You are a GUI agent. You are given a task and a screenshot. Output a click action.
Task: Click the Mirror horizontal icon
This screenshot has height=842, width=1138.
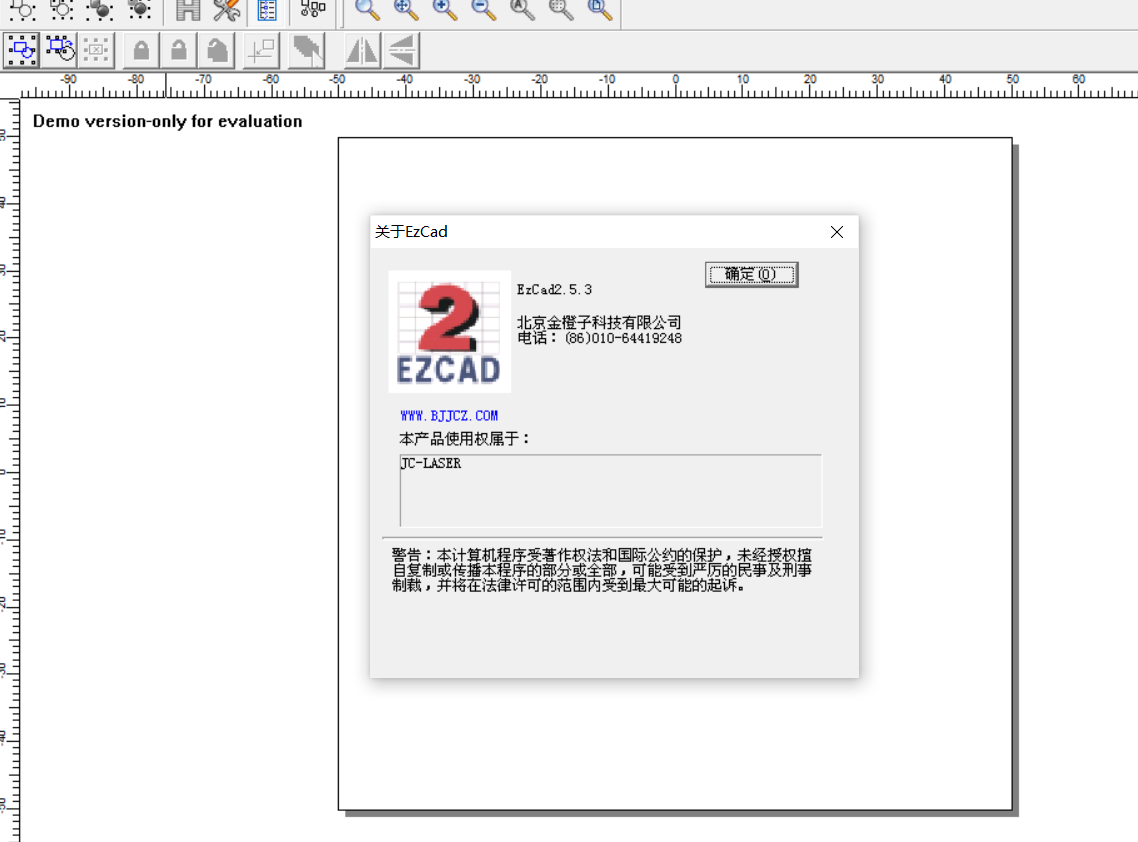point(361,51)
